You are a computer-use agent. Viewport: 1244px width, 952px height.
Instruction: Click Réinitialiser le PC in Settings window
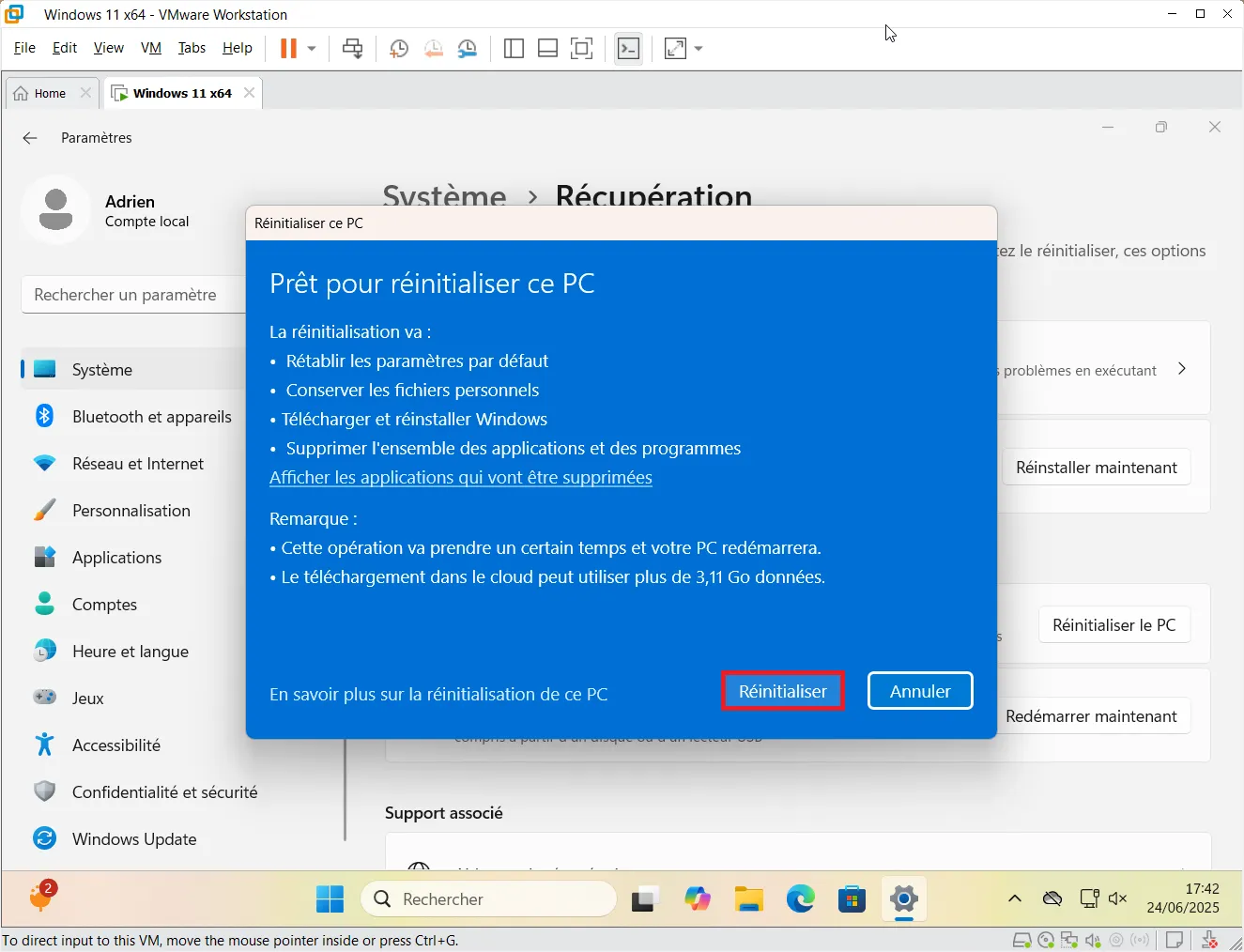click(x=1114, y=625)
